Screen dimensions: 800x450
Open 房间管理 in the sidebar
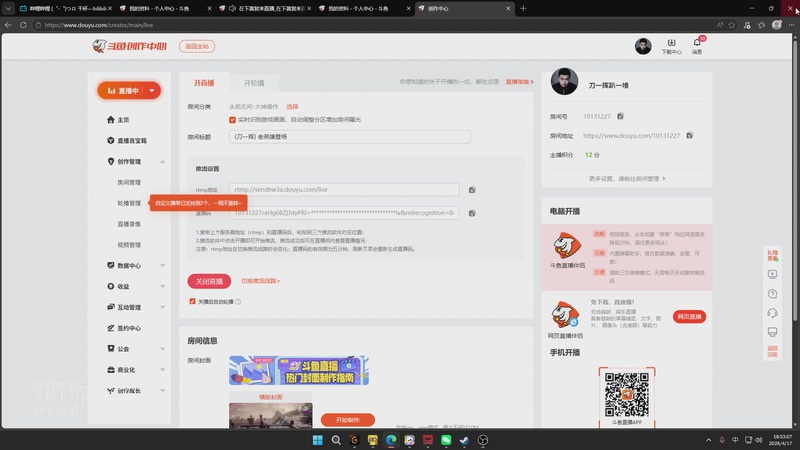coord(129,182)
